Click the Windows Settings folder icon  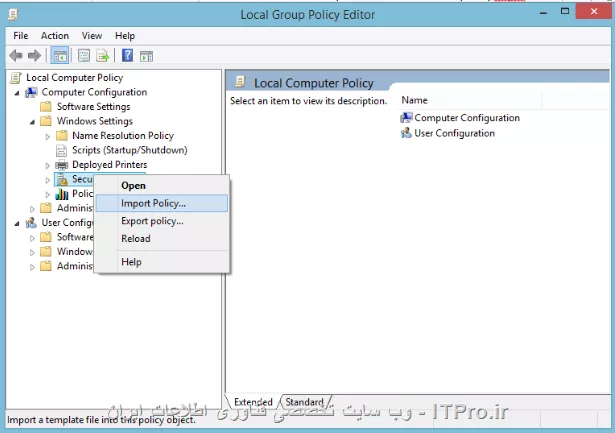(46, 121)
